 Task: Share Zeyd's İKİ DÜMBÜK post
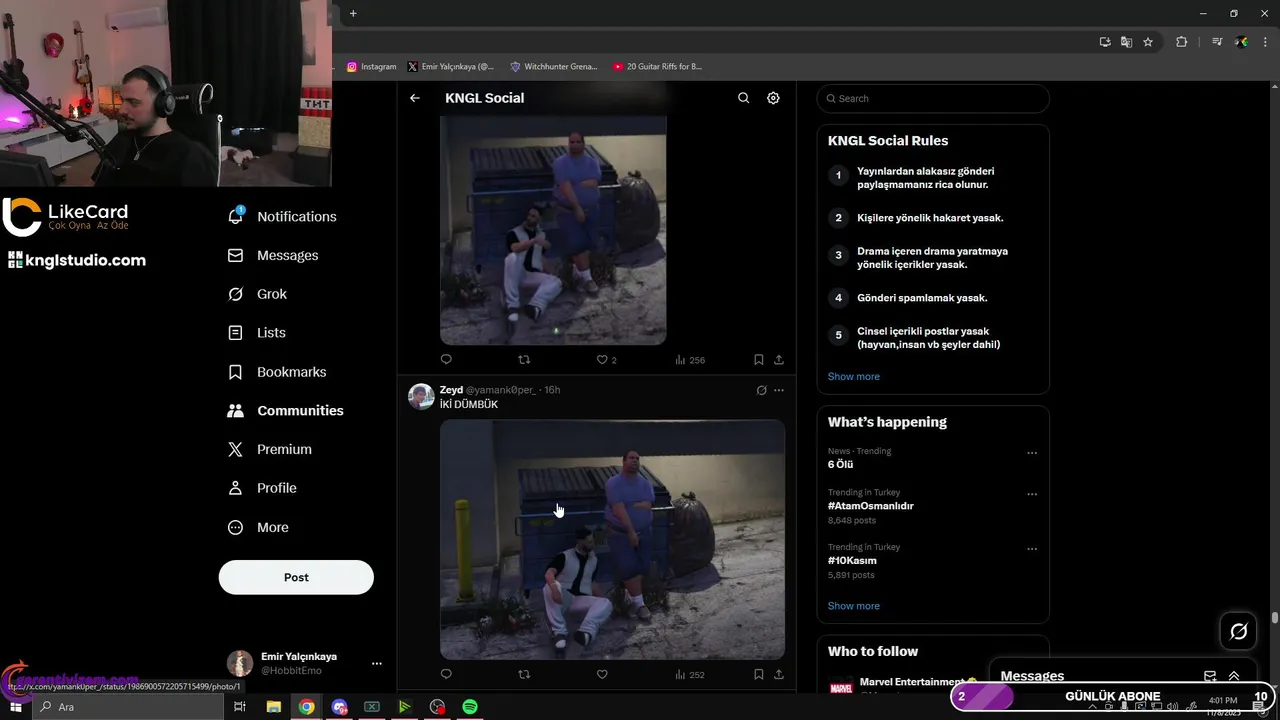click(779, 674)
